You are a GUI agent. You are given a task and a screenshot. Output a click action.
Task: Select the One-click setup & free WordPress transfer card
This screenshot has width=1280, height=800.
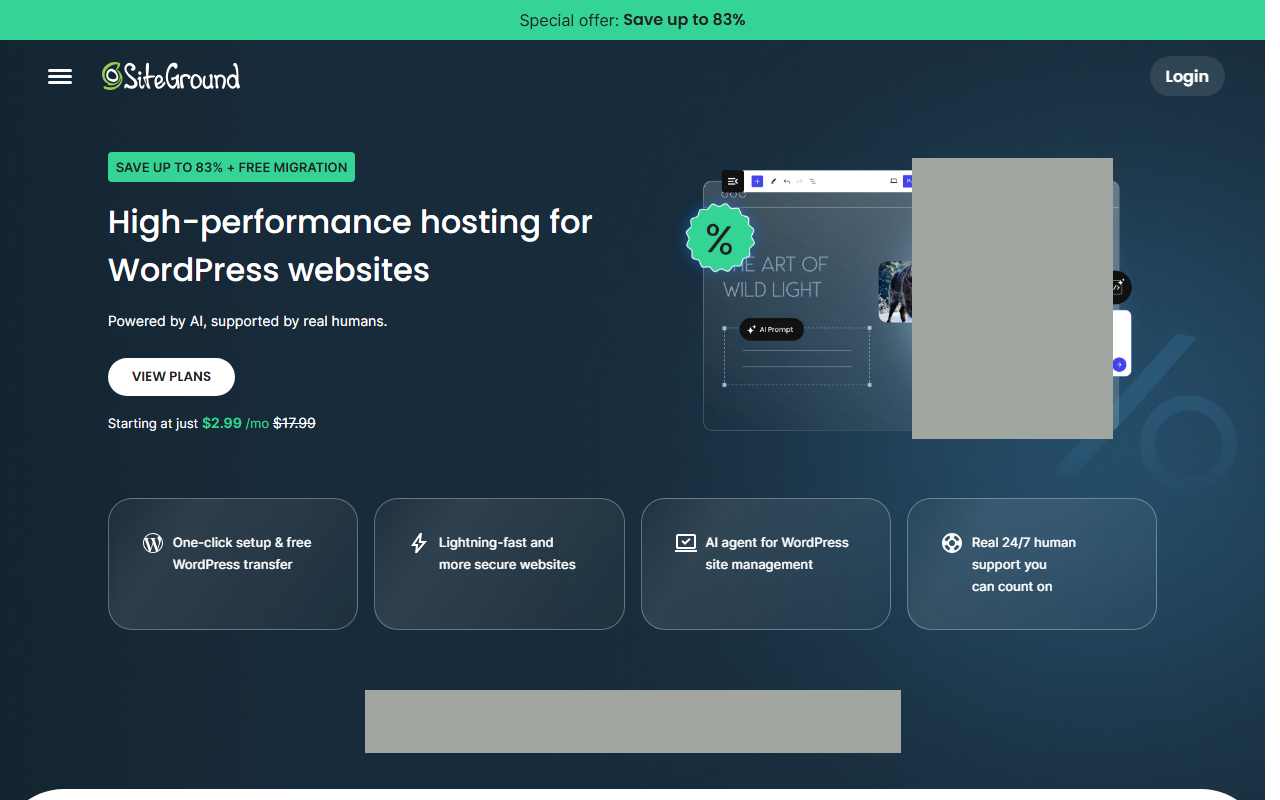(233, 564)
